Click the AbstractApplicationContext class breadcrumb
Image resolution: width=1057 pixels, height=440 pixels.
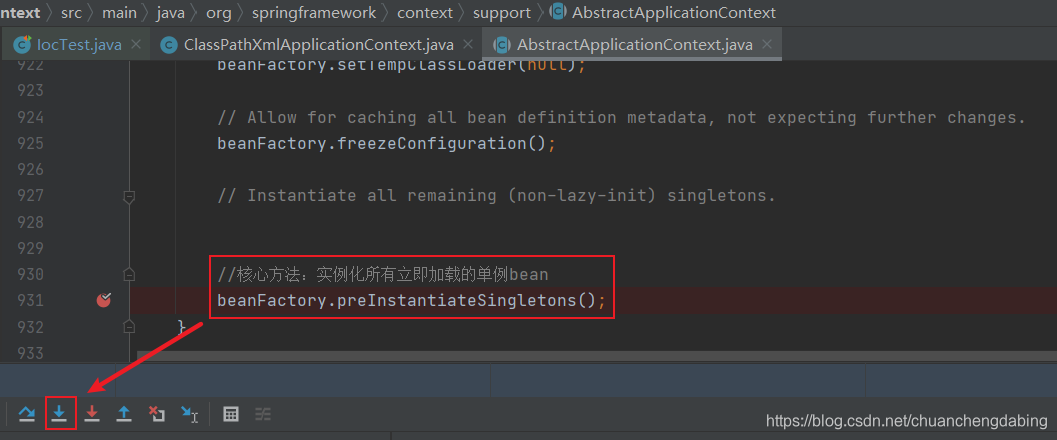pos(663,13)
